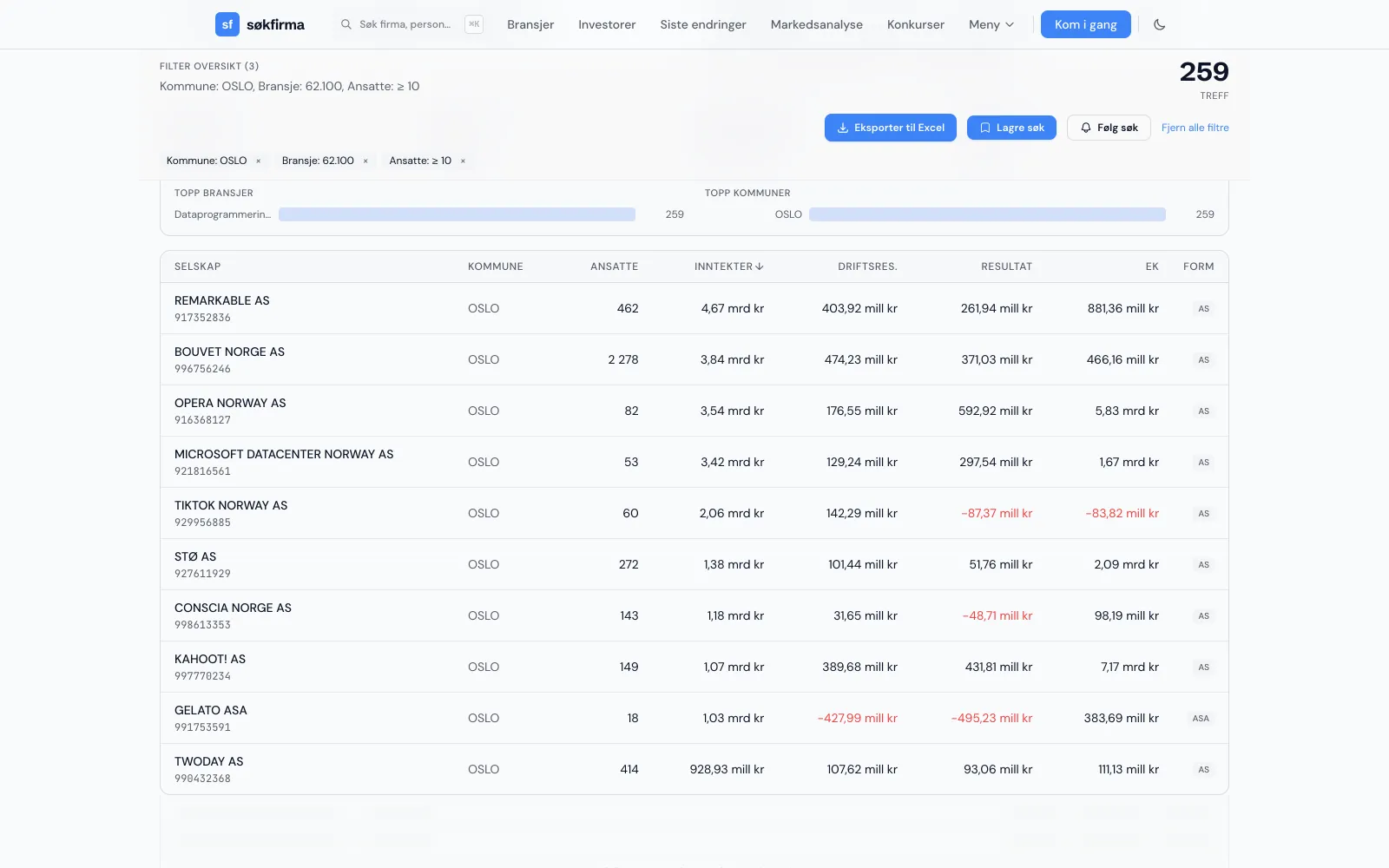Click the Form column header
The height and width of the screenshot is (868, 1389).
[1199, 266]
